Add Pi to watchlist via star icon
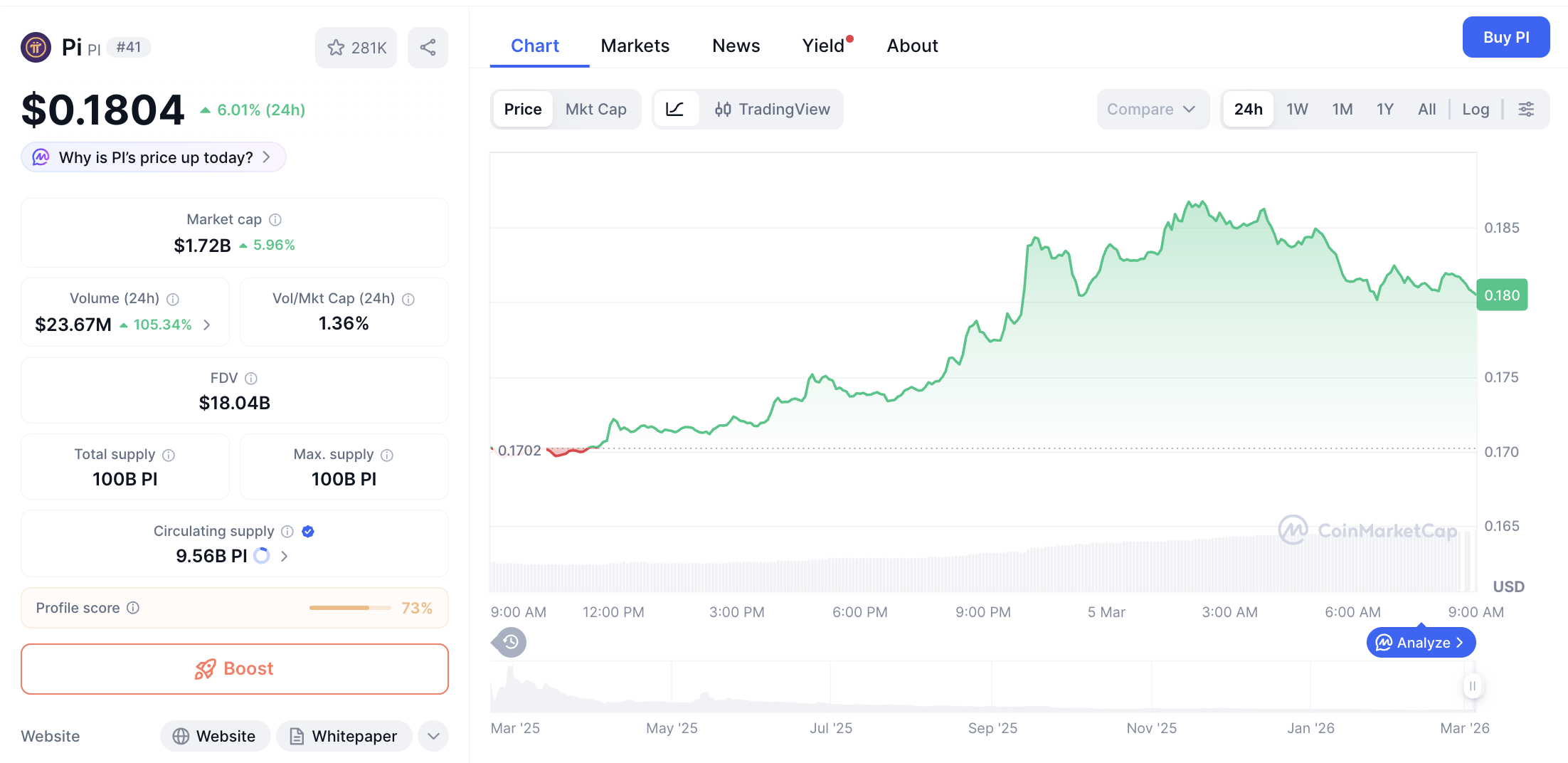Viewport: 1568px width, 763px height. tap(335, 47)
